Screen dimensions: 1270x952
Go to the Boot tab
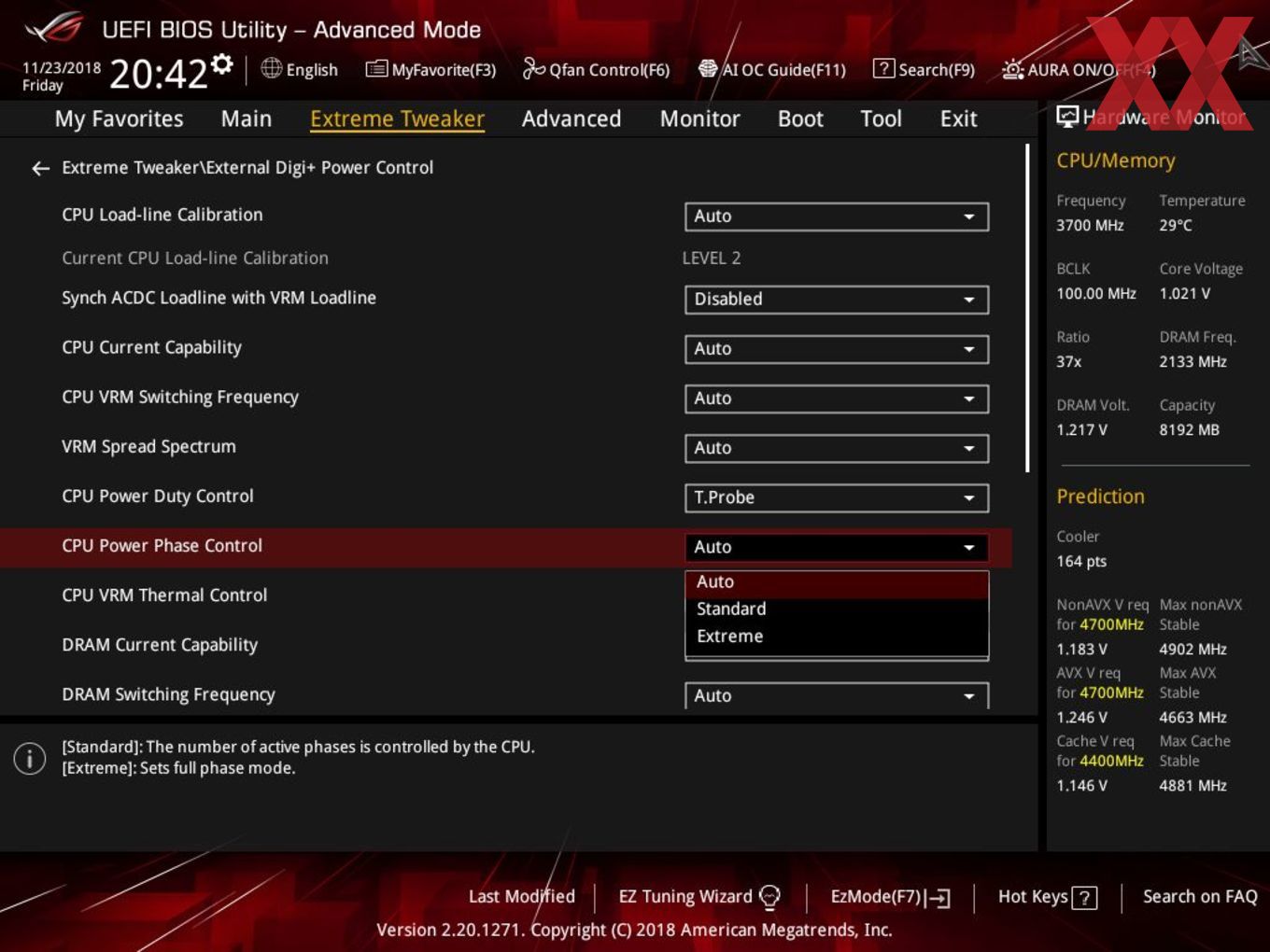click(800, 119)
